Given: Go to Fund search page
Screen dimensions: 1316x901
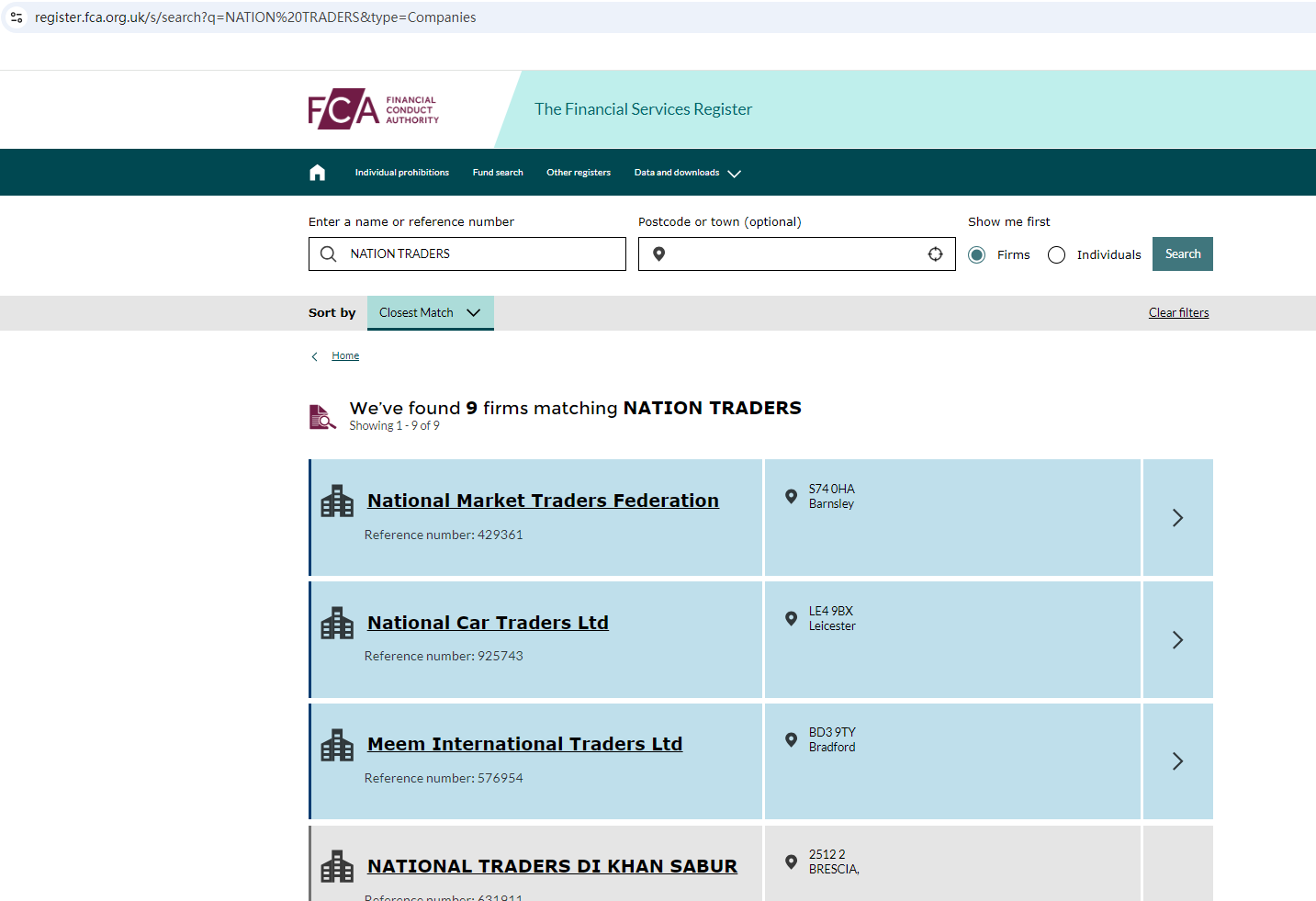Looking at the screenshot, I should coord(498,173).
